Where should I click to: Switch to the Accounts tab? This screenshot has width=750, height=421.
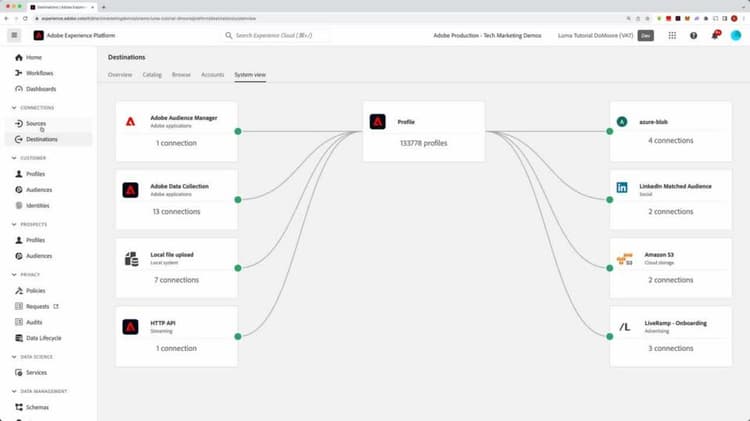click(x=212, y=75)
